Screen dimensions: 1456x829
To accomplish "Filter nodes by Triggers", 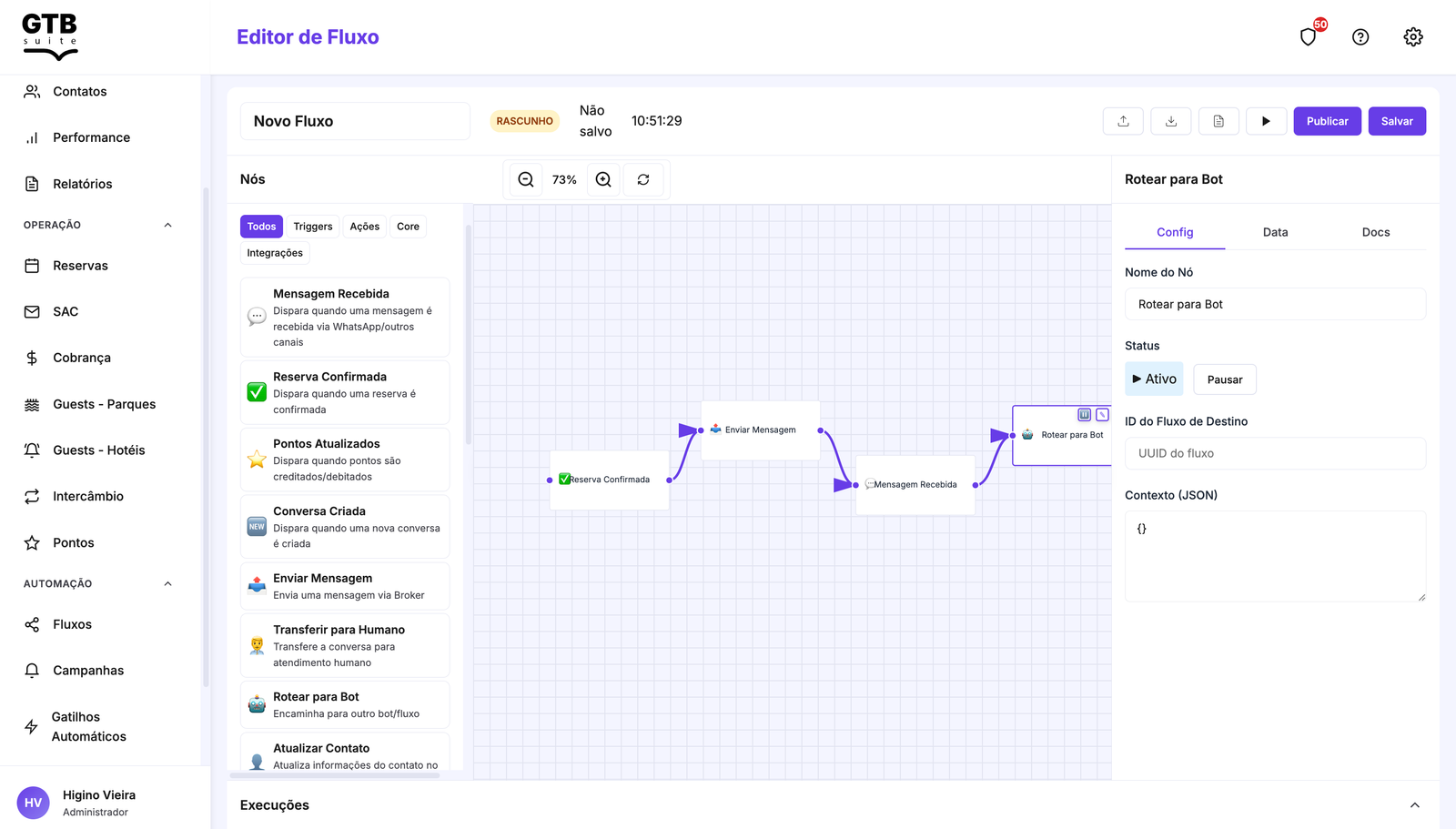I will click(313, 227).
